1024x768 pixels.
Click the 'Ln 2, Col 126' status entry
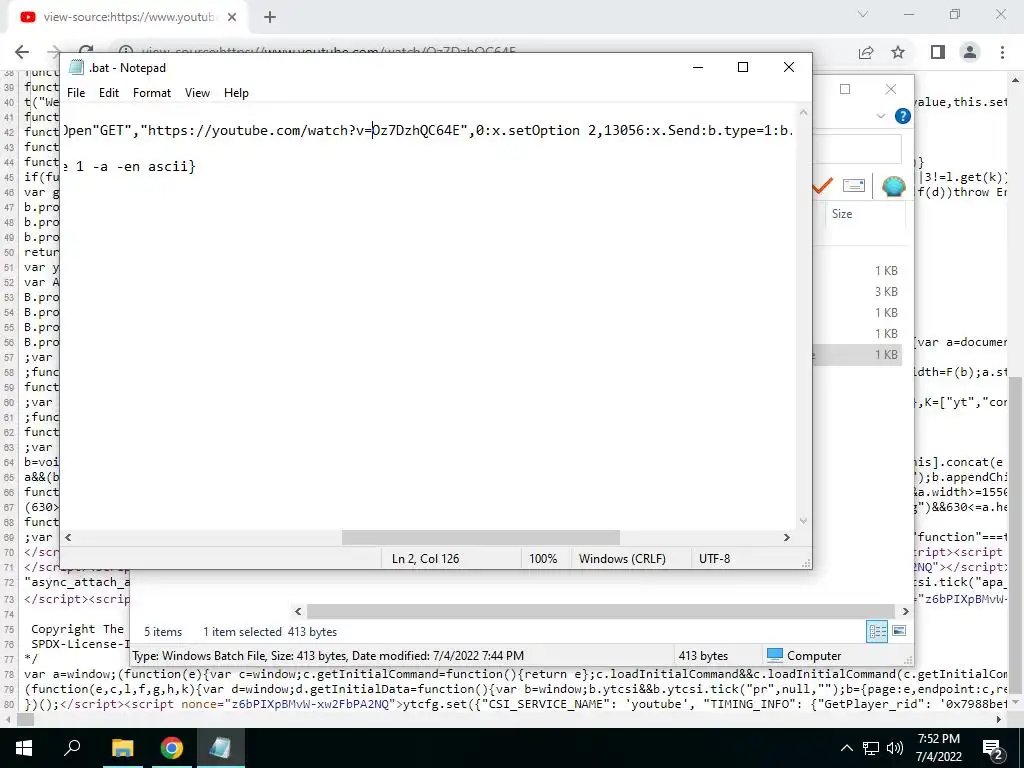point(425,559)
